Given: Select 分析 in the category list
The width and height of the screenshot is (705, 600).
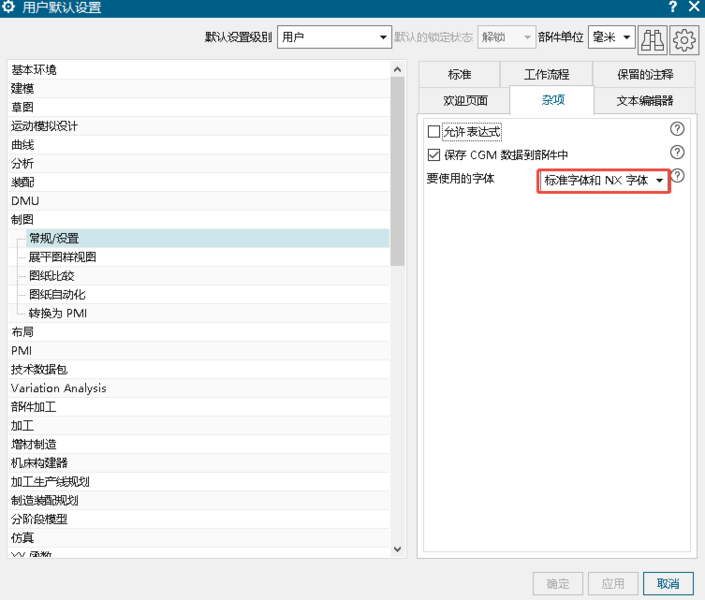Looking at the screenshot, I should point(199,163).
